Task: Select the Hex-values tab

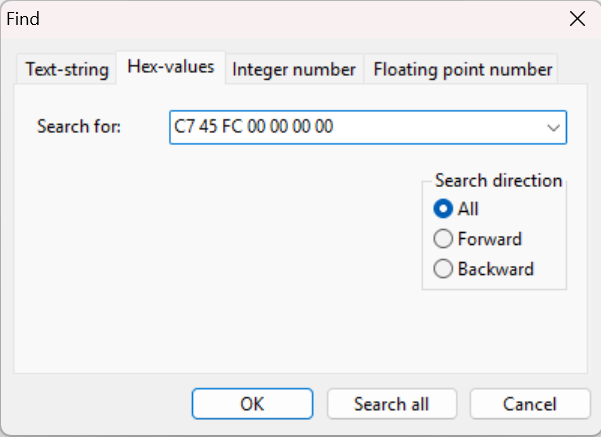Action: point(171,68)
